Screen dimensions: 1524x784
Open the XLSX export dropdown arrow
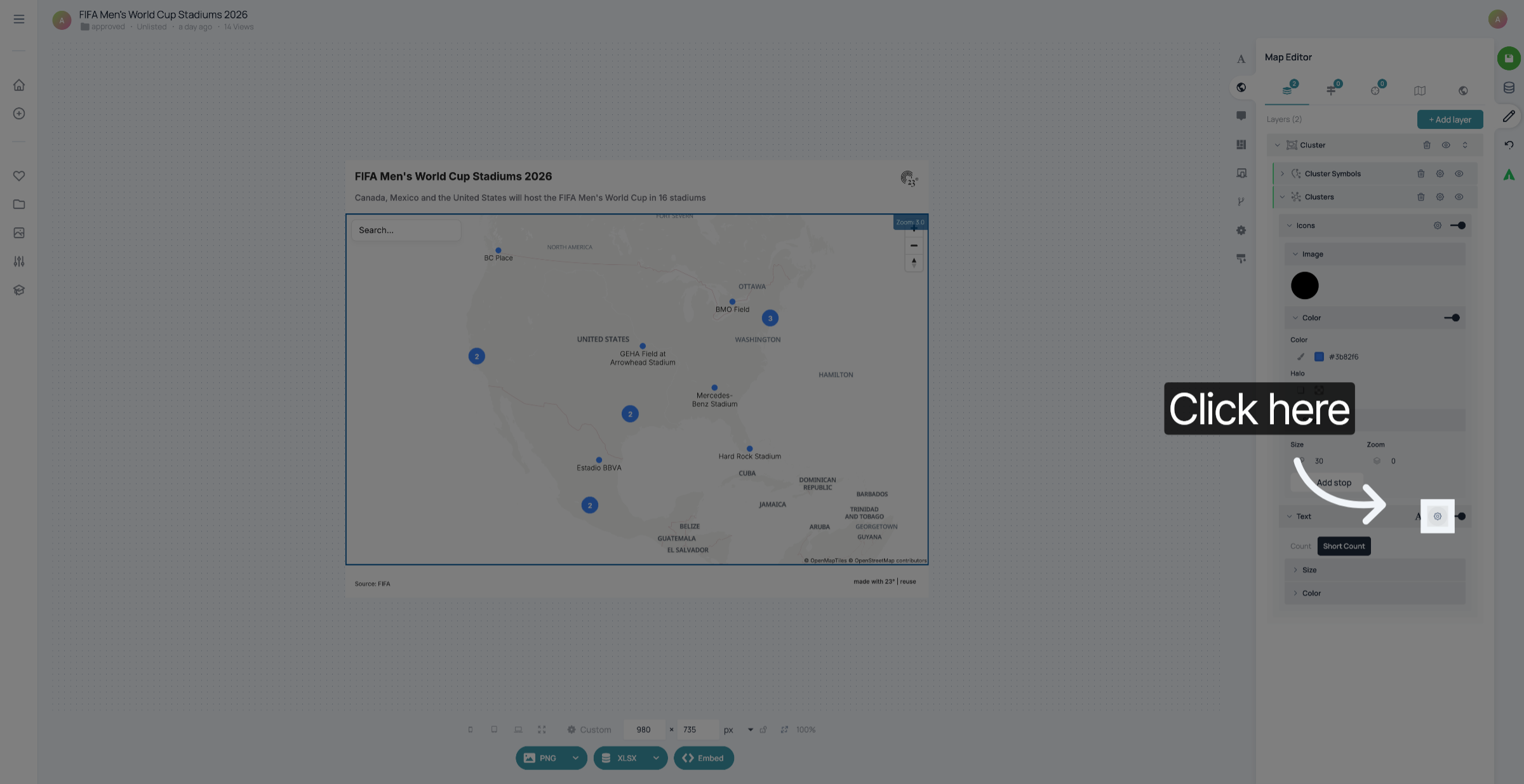pos(656,758)
